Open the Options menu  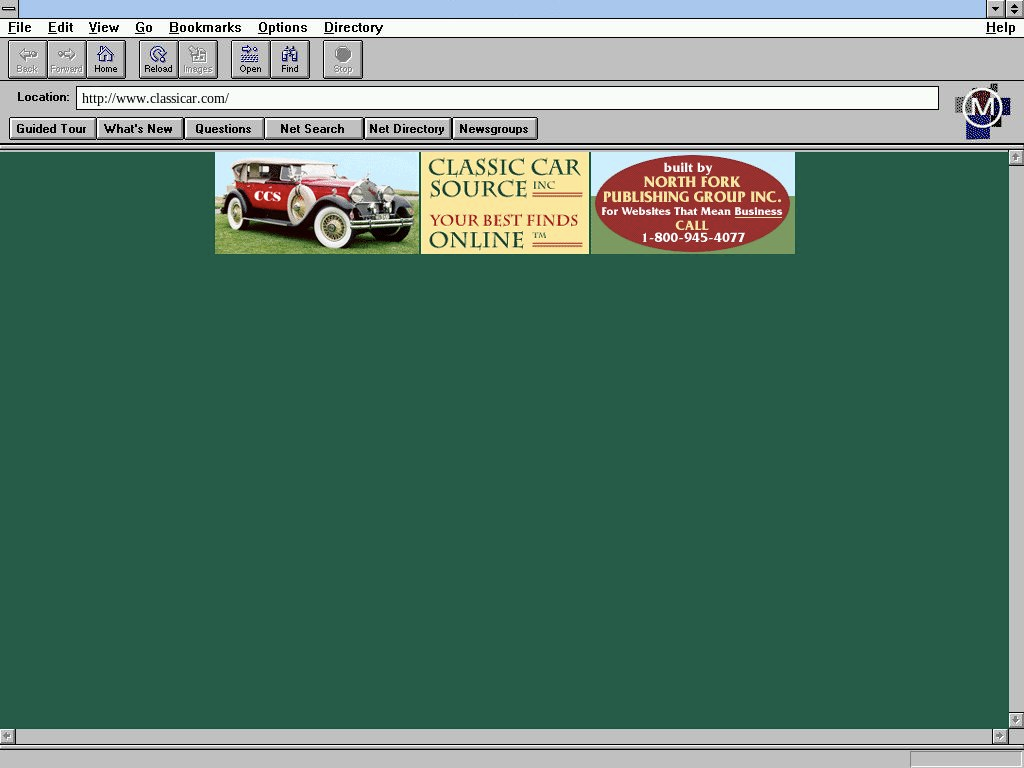coord(282,28)
